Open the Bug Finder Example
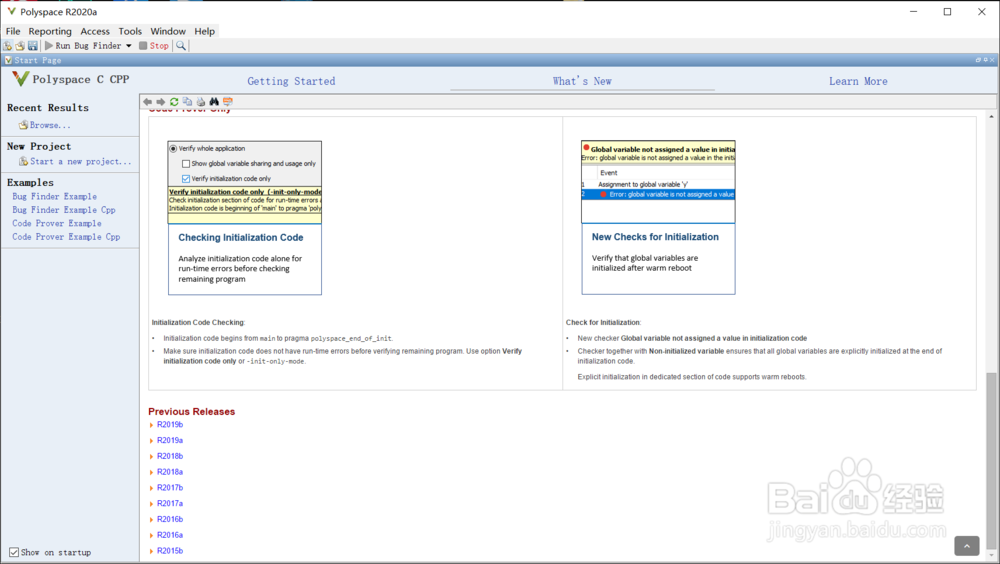This screenshot has width=1000, height=564. pos(55,197)
